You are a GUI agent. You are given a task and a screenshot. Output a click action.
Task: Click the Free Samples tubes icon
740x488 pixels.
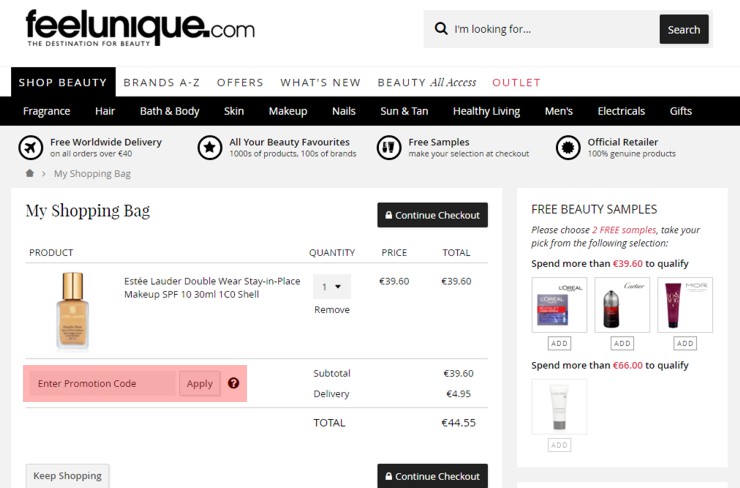(x=389, y=148)
